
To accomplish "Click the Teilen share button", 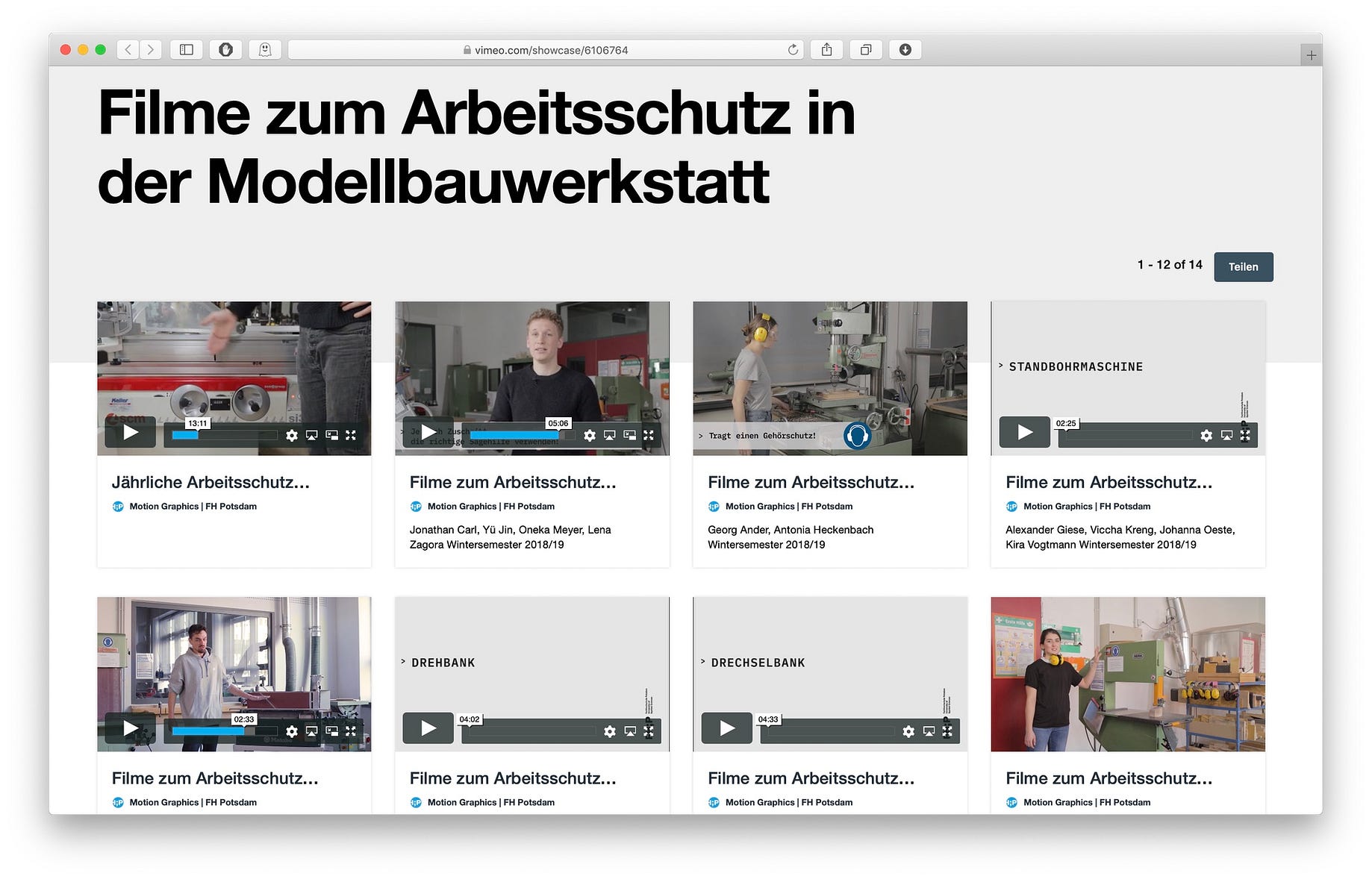I will 1244,267.
